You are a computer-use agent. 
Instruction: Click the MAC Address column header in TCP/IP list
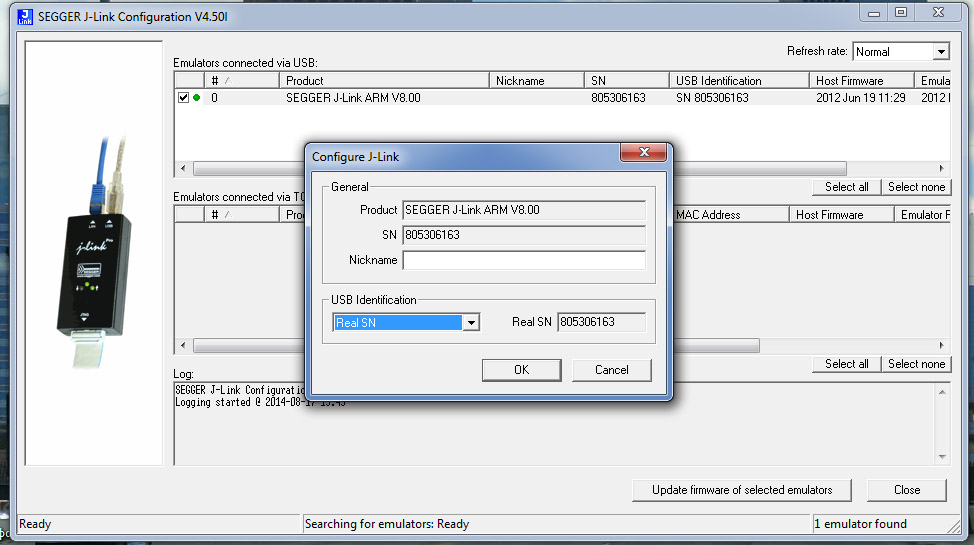[x=731, y=215]
